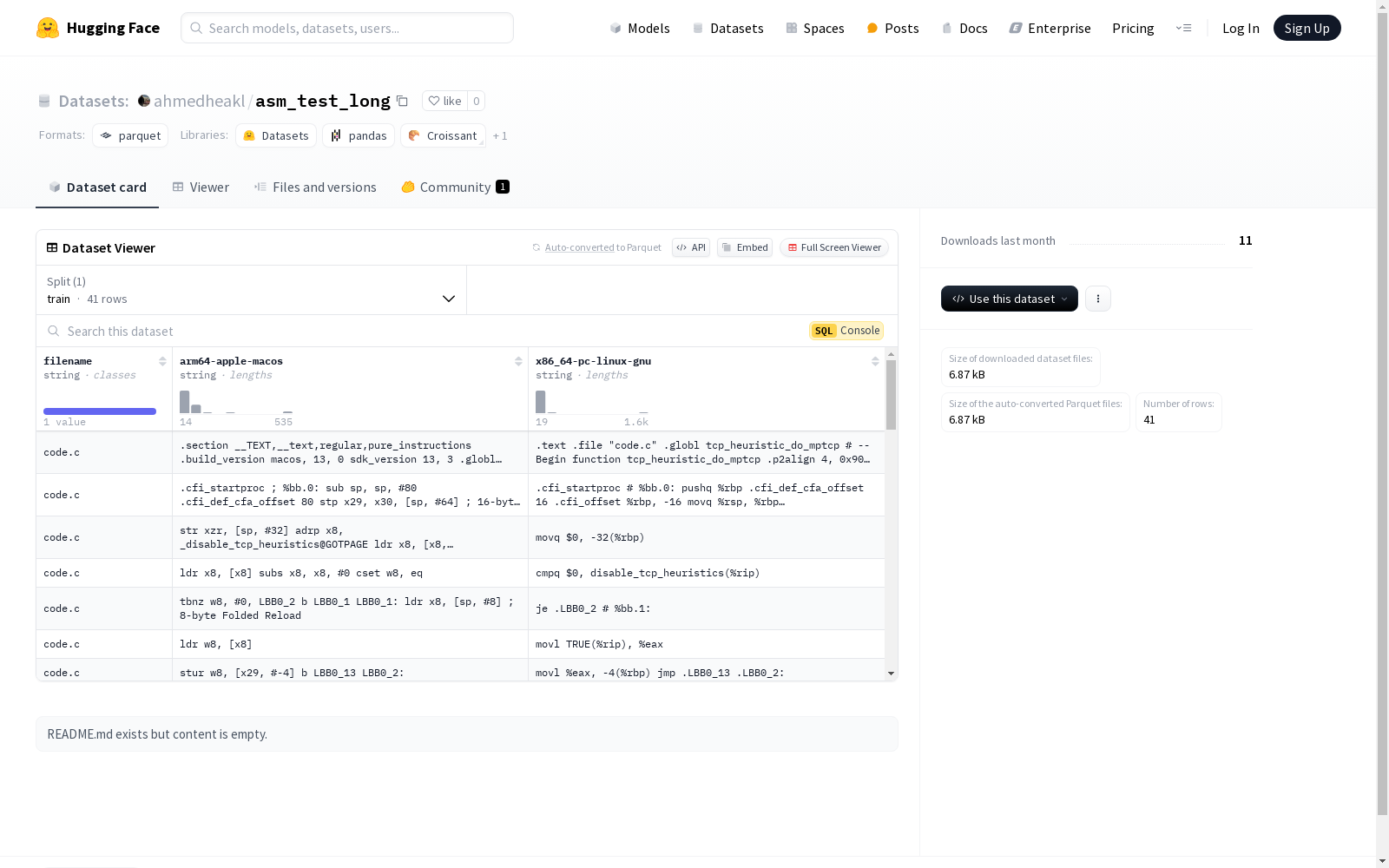Switch to the Dataset card tab

tap(97, 187)
